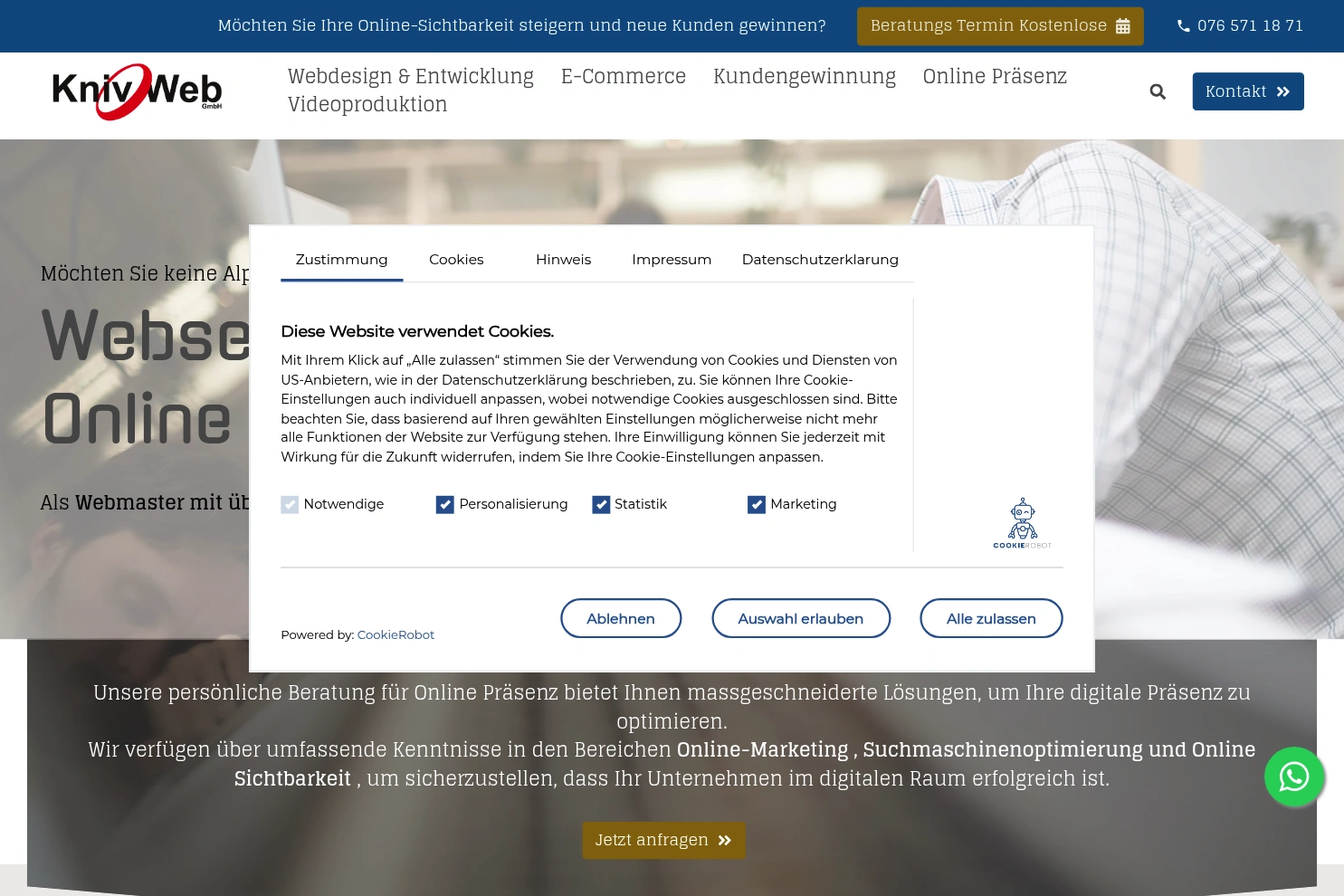The height and width of the screenshot is (896, 1344).
Task: Uncheck the Personalisierung cookie option
Action: (444, 504)
